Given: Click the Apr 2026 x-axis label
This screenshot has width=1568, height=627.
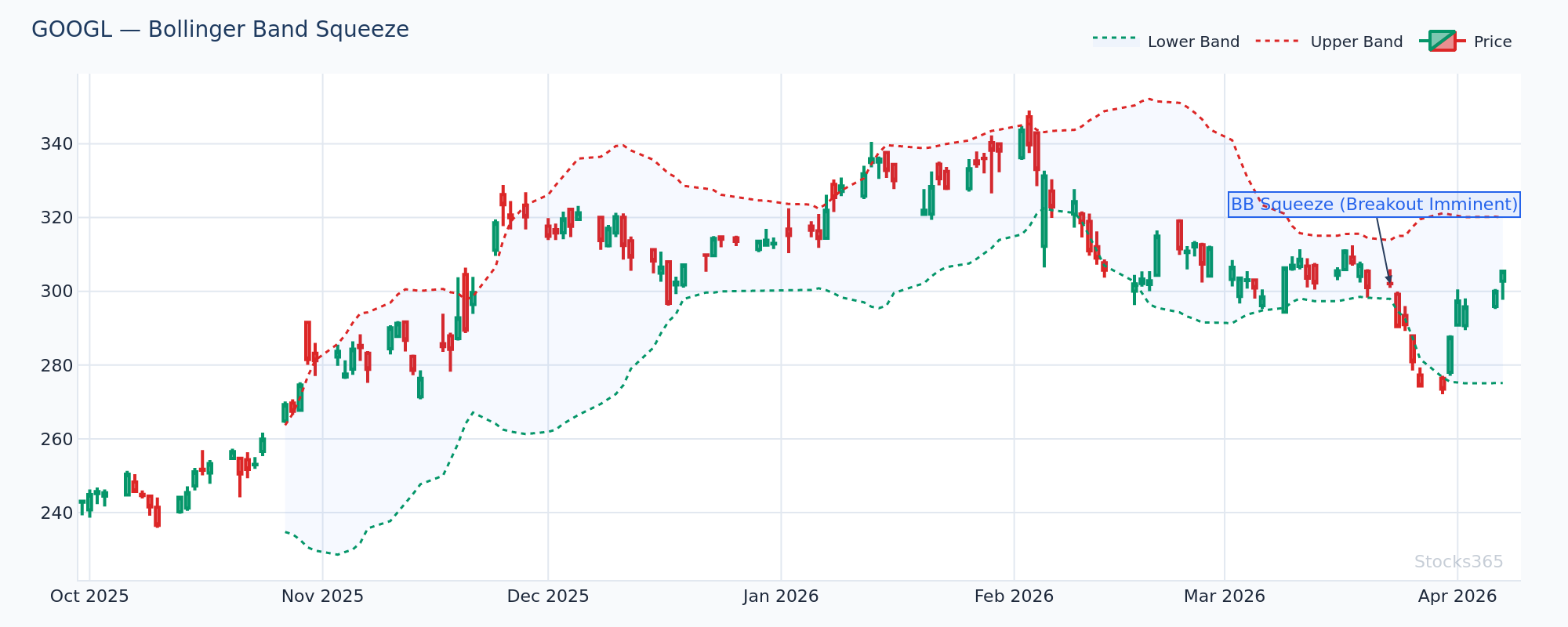Looking at the screenshot, I should (x=1457, y=596).
